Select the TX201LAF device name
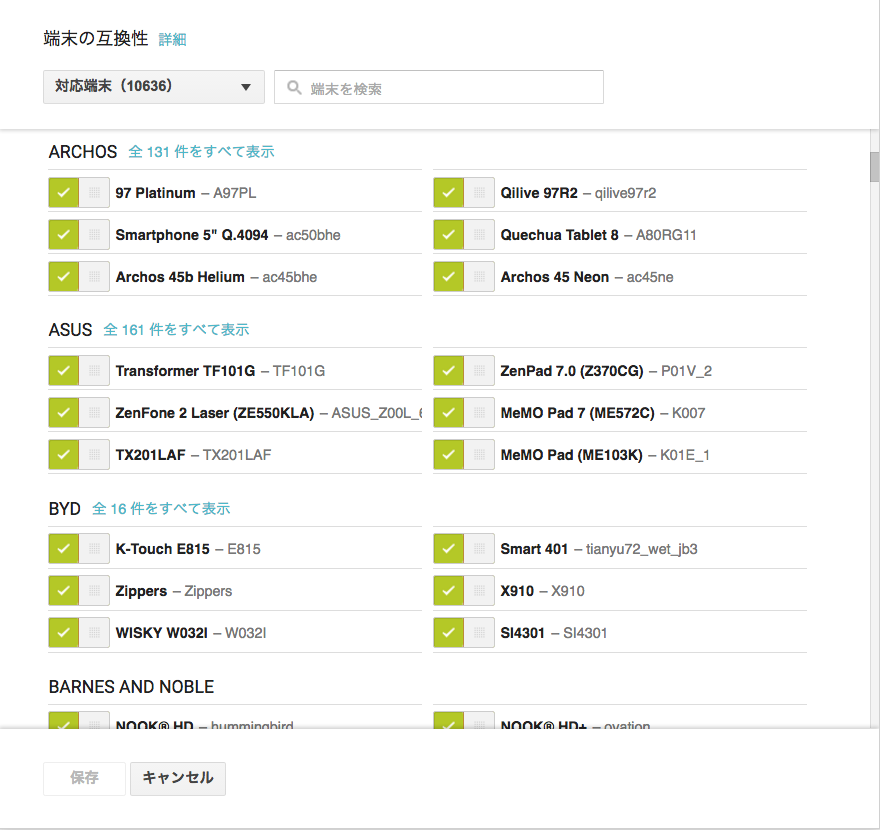Viewport: 880px width, 830px height. [x=150, y=455]
